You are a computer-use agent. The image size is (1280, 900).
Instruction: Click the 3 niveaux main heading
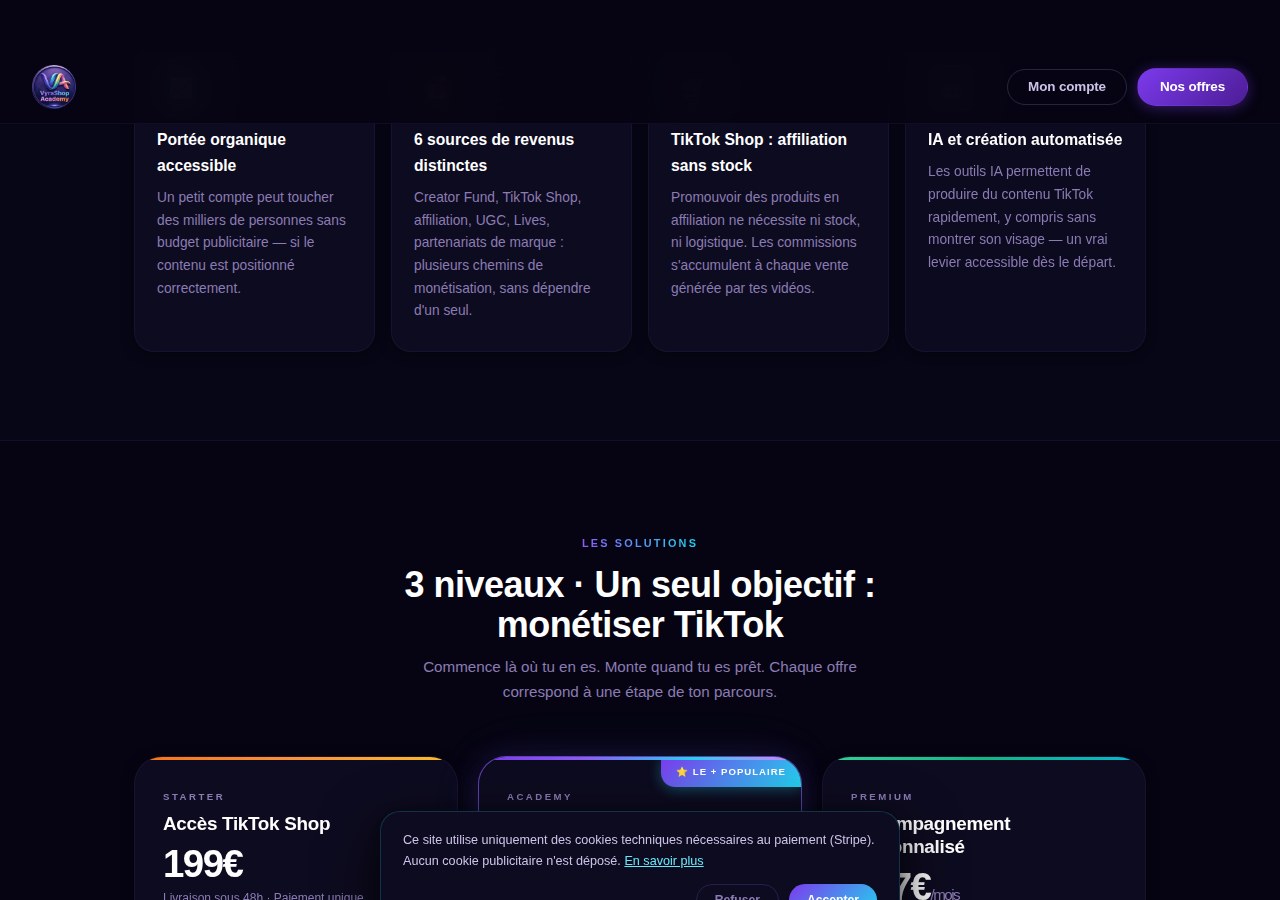tap(640, 604)
